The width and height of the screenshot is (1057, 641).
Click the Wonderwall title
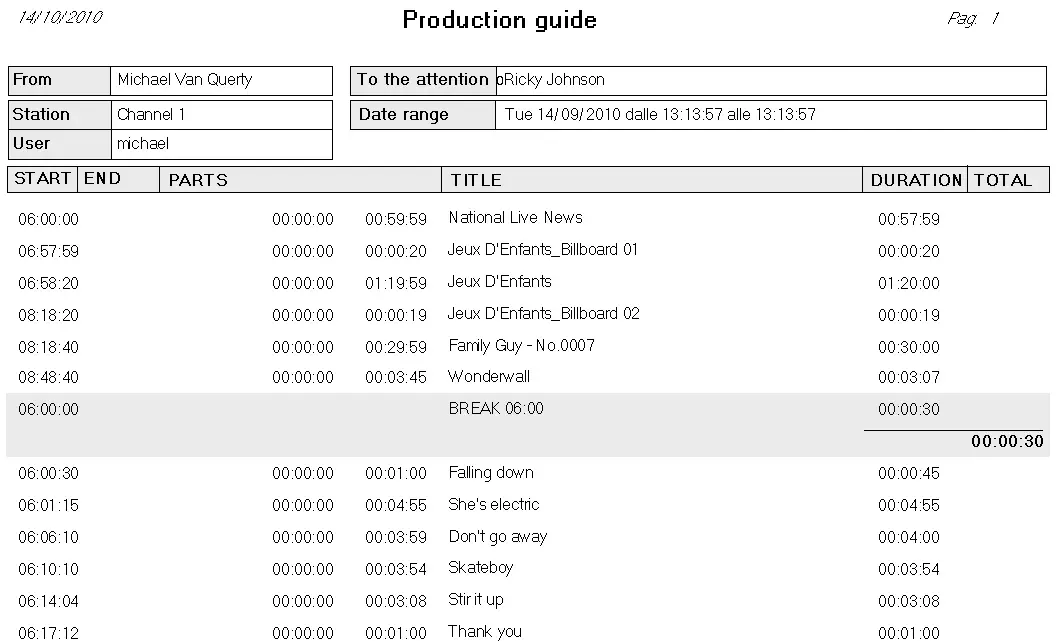click(x=489, y=377)
